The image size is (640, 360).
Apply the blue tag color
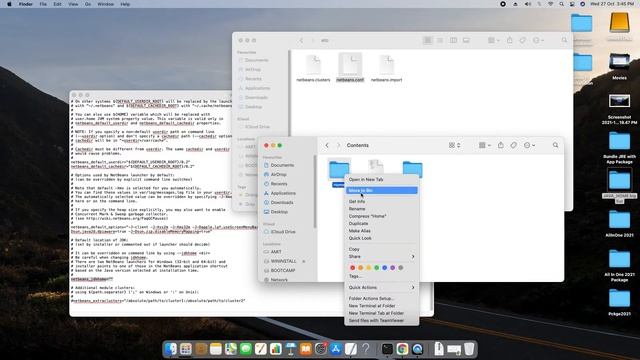pyautogui.click(x=384, y=268)
